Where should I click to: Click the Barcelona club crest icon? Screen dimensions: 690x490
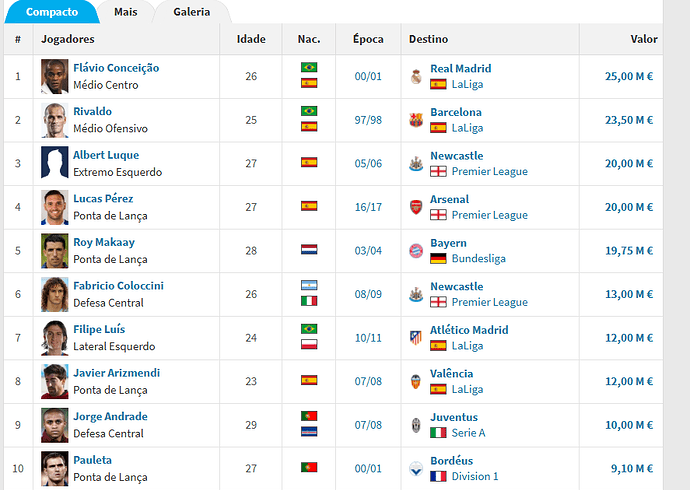[416, 120]
